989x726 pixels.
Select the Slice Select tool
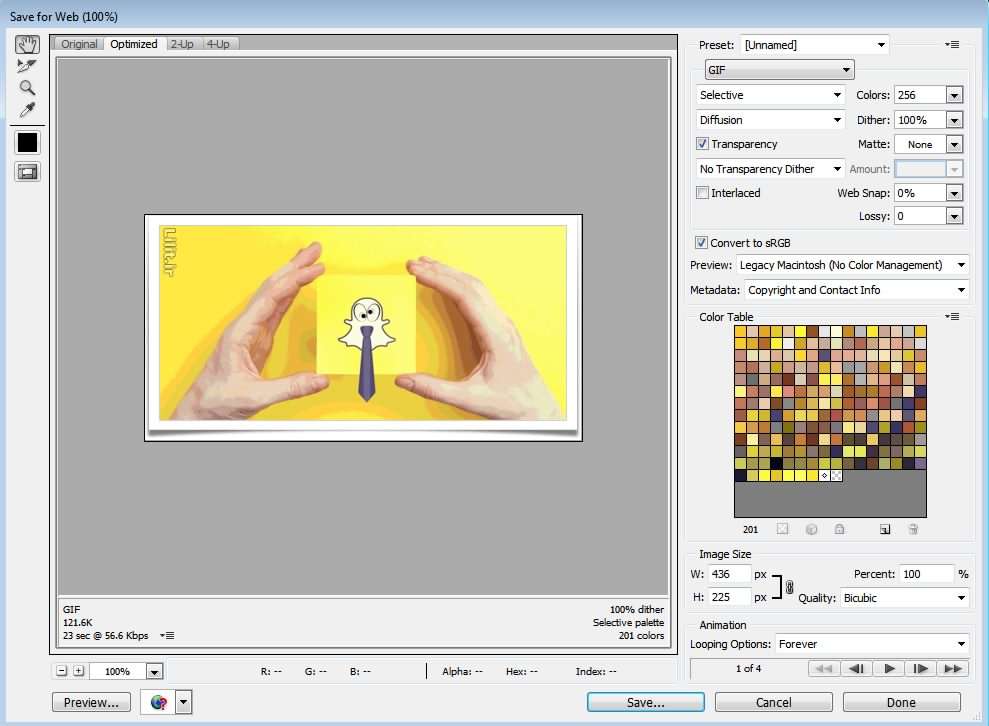pos(27,66)
